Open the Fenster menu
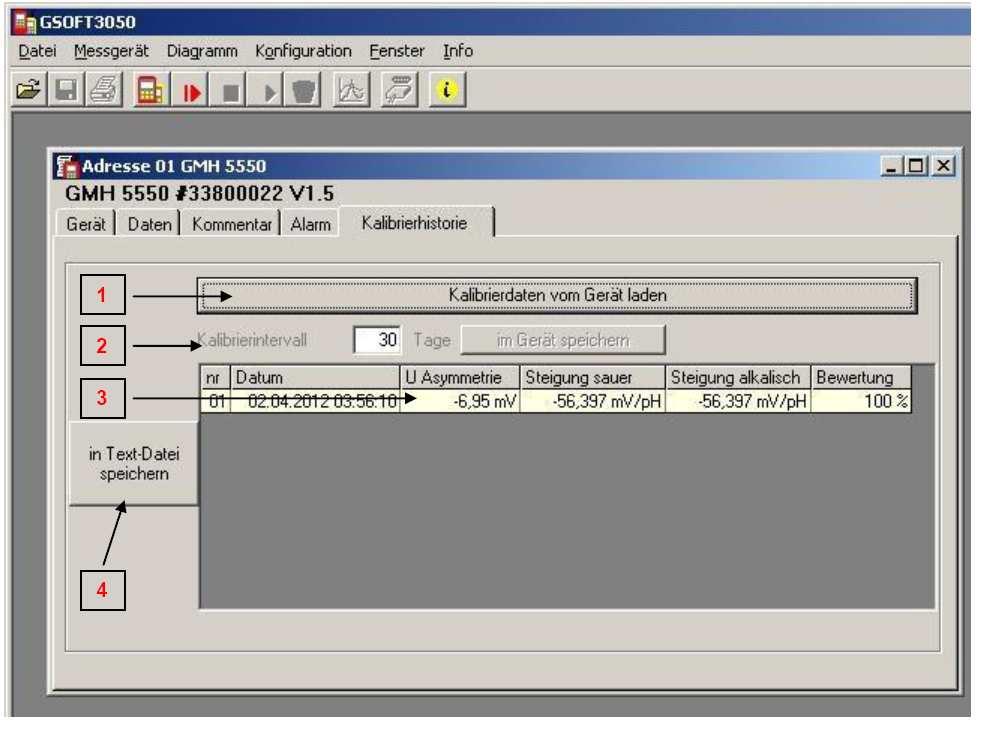Image resolution: width=982 pixels, height=730 pixels. (x=397, y=51)
